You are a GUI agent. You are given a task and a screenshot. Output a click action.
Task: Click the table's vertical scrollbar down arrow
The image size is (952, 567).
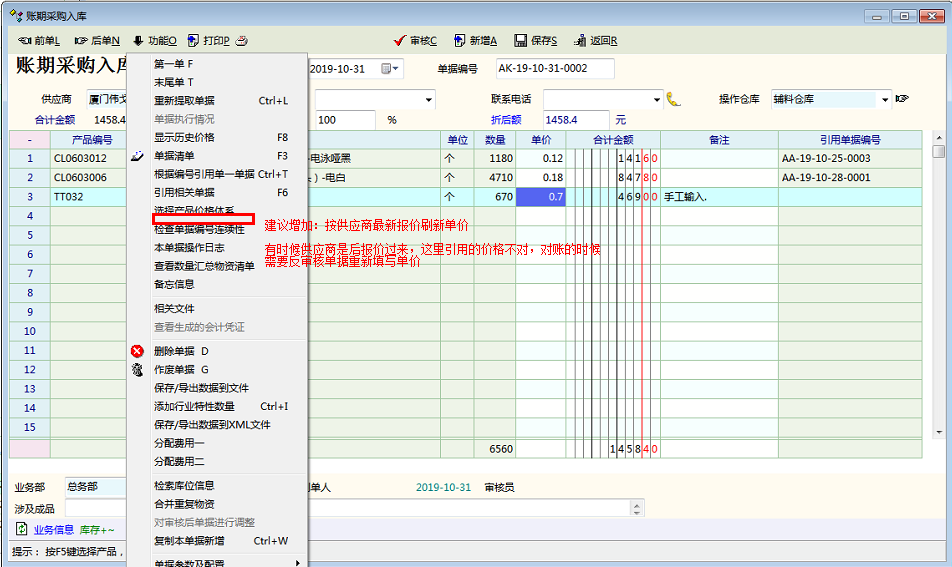pyautogui.click(x=938, y=432)
